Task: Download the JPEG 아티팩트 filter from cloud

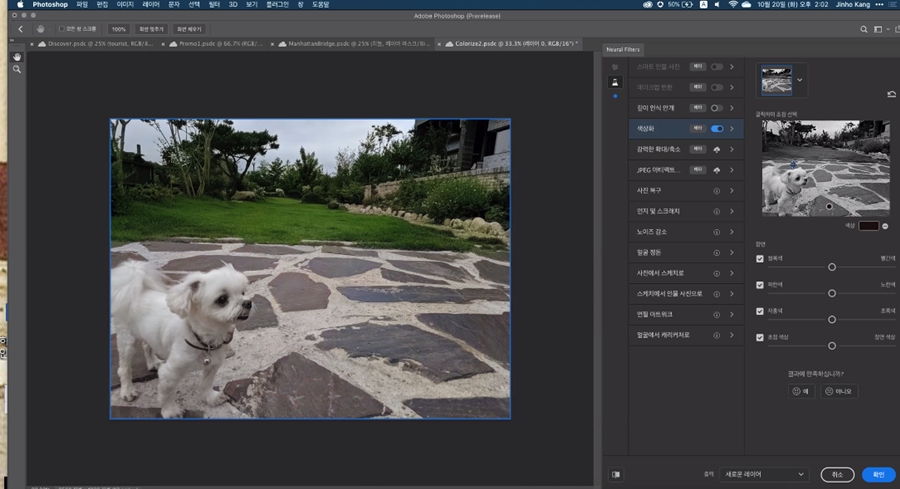Action: (x=716, y=170)
